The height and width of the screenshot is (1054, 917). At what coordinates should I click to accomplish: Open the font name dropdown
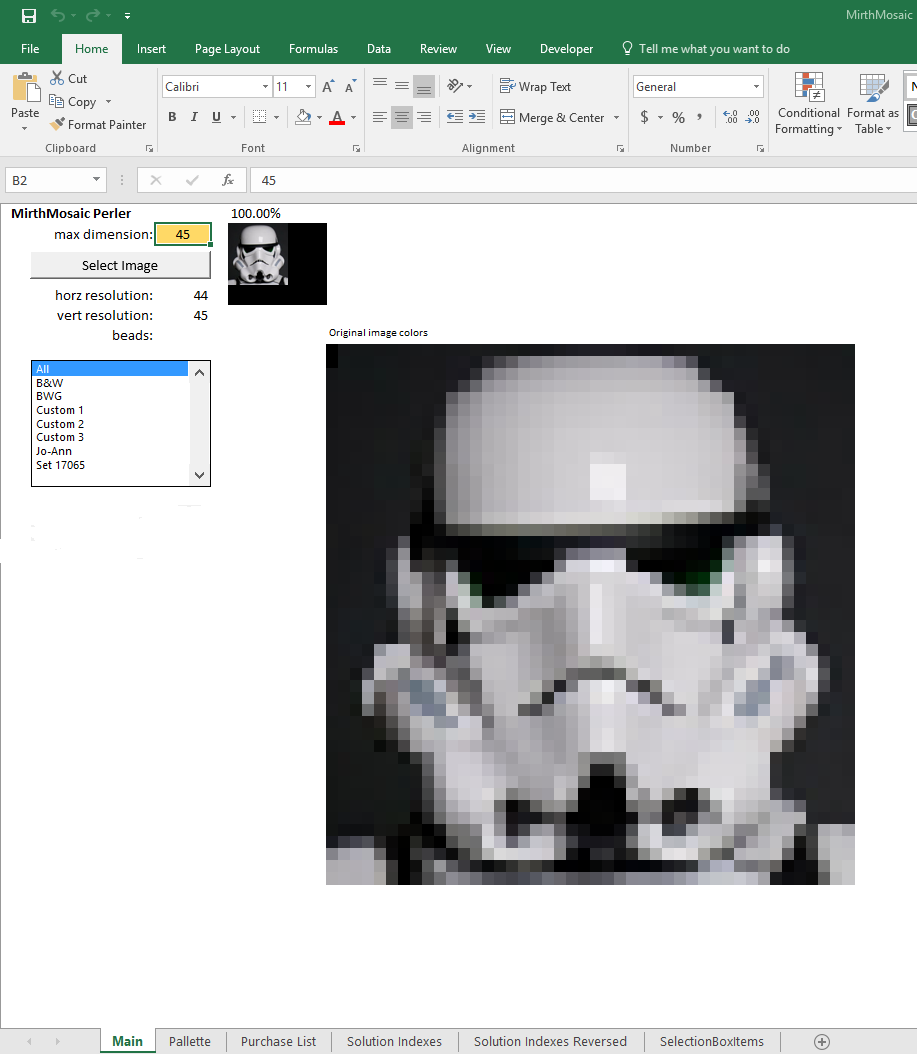click(x=262, y=86)
